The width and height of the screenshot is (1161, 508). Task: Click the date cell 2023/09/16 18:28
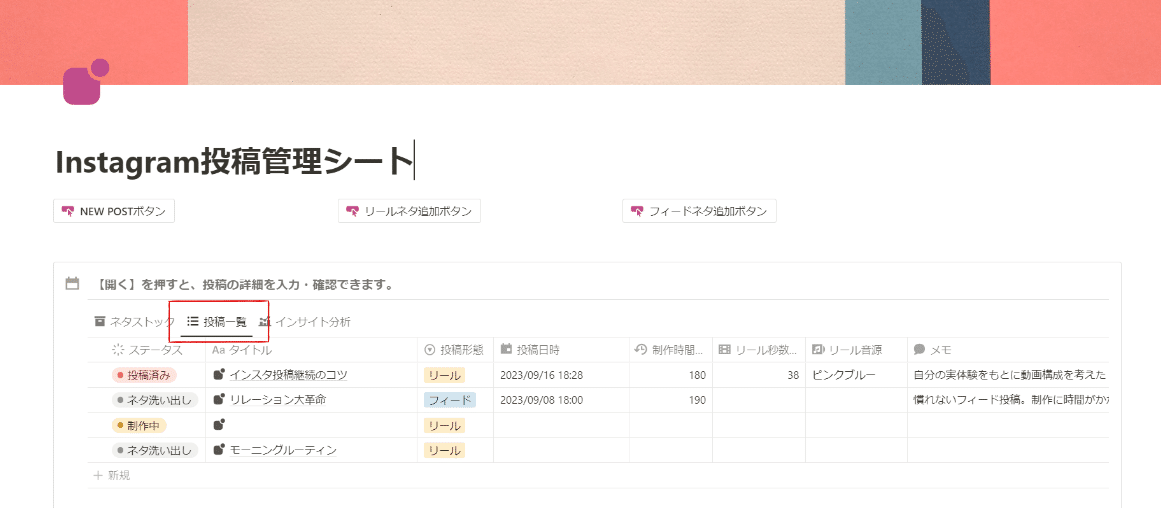coord(561,375)
